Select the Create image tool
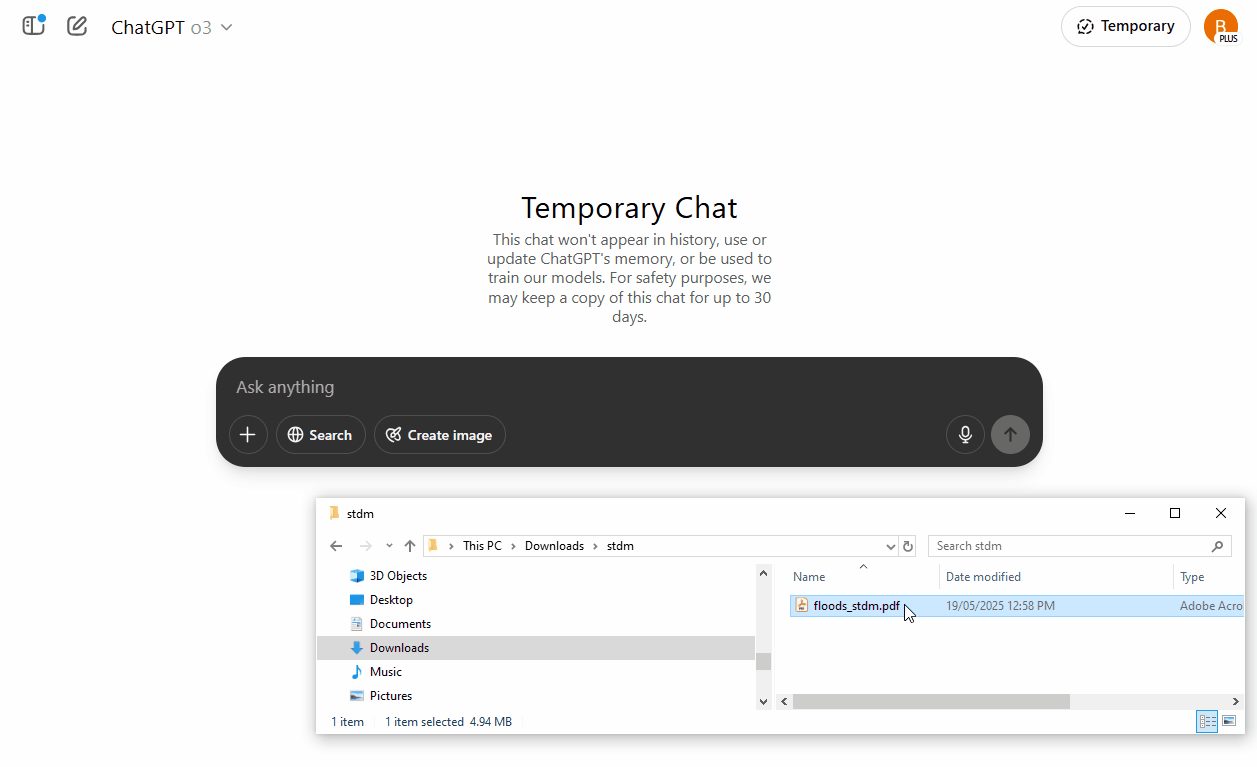 point(439,435)
